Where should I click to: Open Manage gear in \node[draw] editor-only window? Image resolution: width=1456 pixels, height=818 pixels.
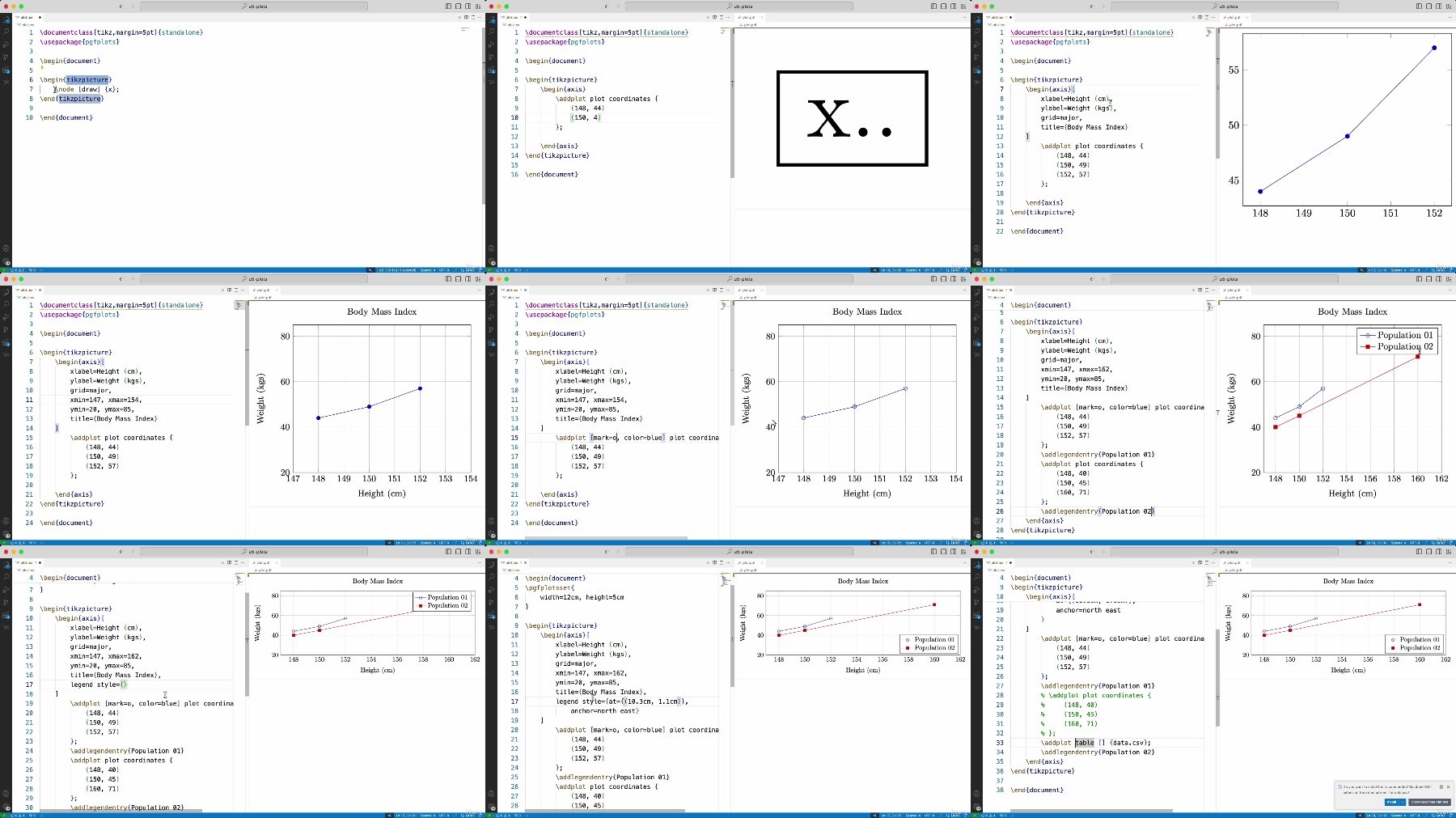[x=6, y=261]
